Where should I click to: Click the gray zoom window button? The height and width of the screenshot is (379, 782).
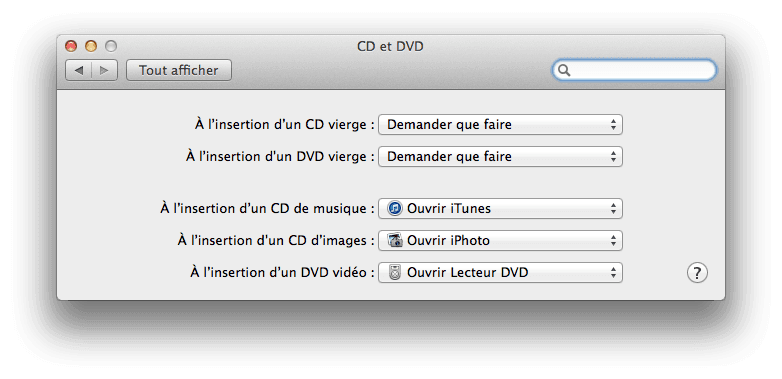pyautogui.click(x=111, y=46)
